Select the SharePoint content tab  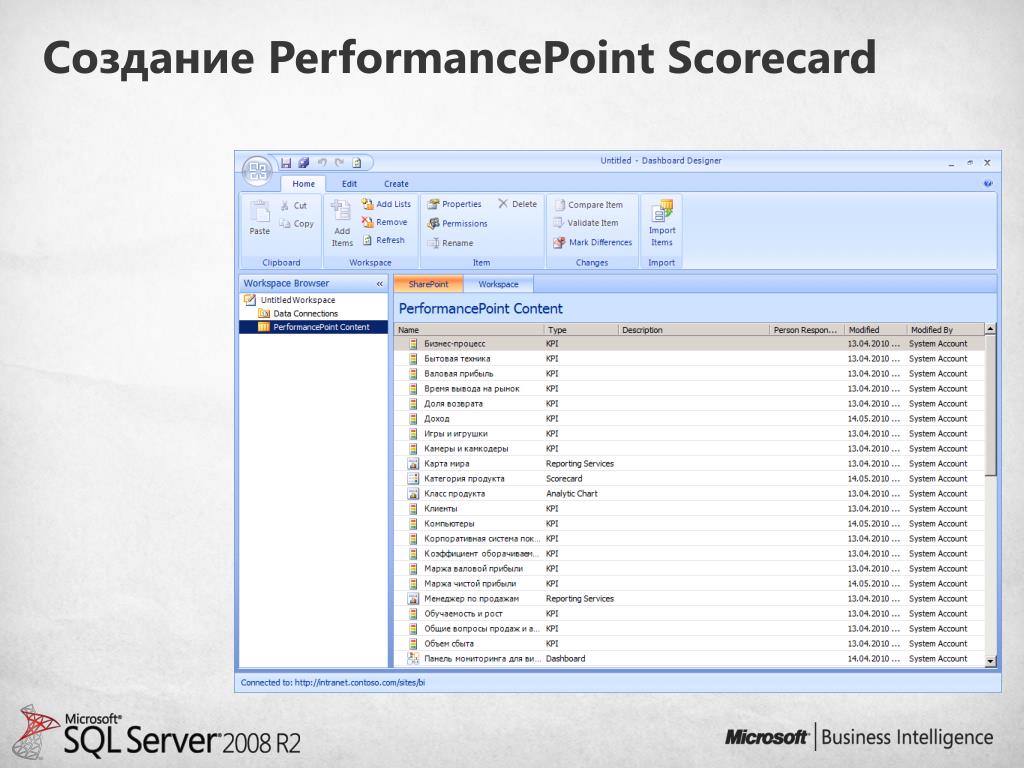[x=428, y=284]
